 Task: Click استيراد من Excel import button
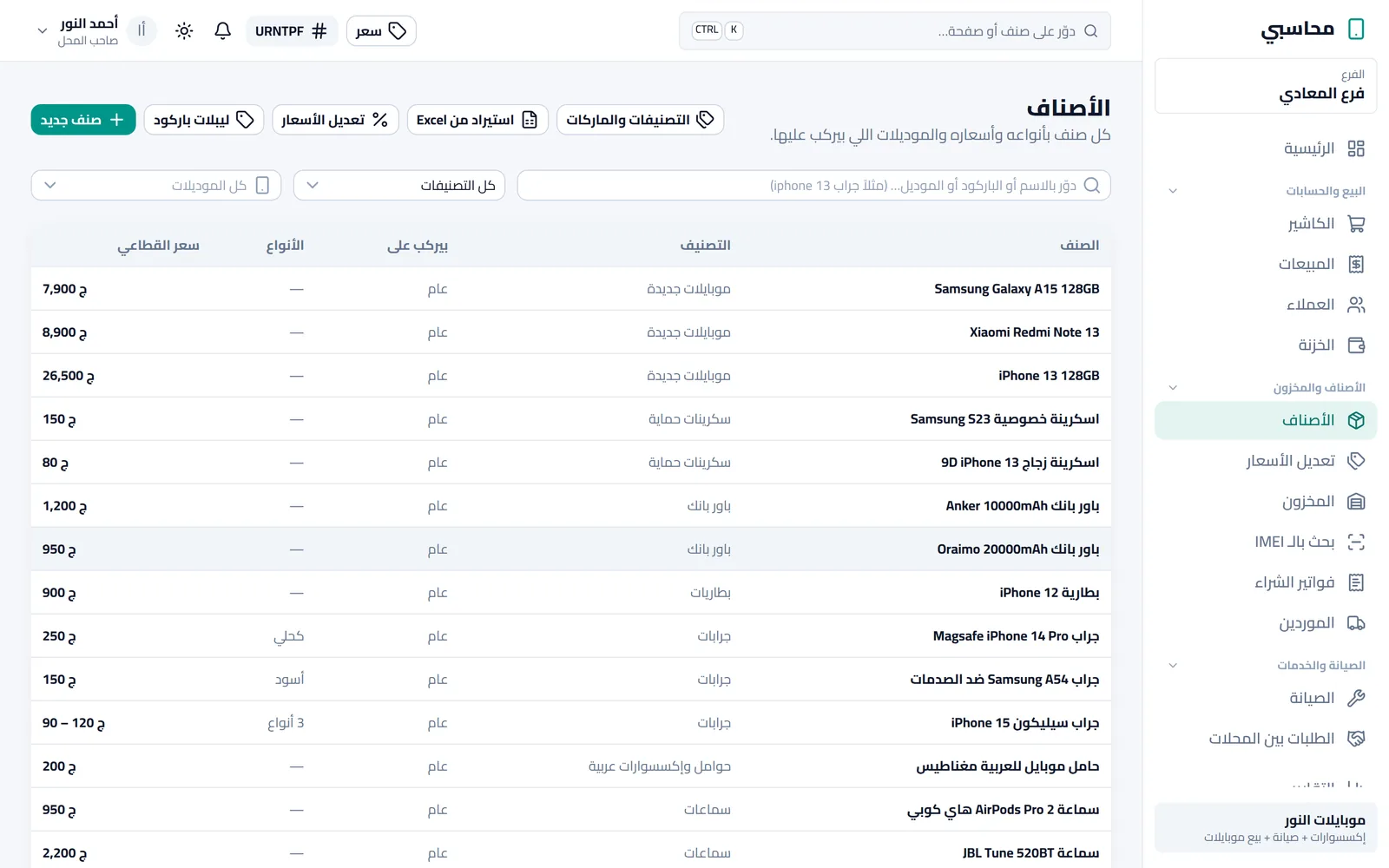pos(477,120)
